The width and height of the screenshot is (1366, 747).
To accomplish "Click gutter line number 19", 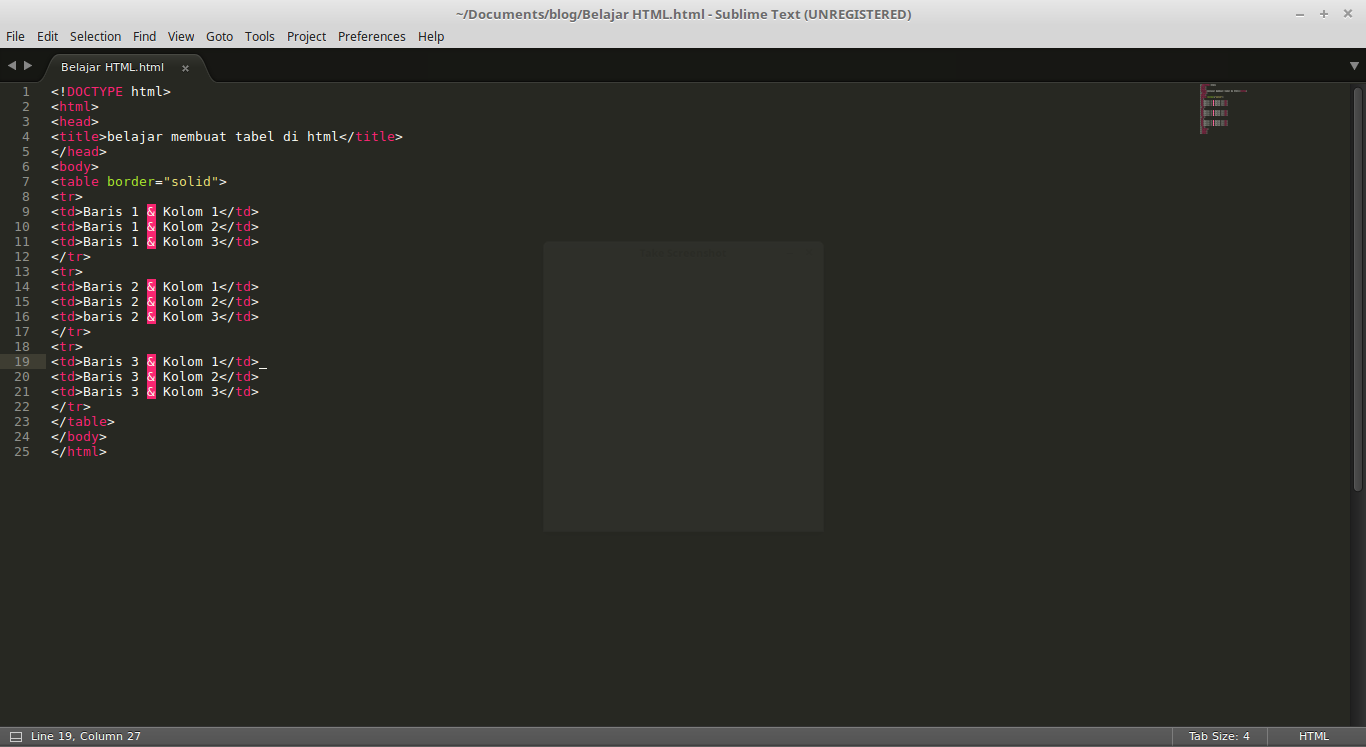I will click(x=22, y=361).
